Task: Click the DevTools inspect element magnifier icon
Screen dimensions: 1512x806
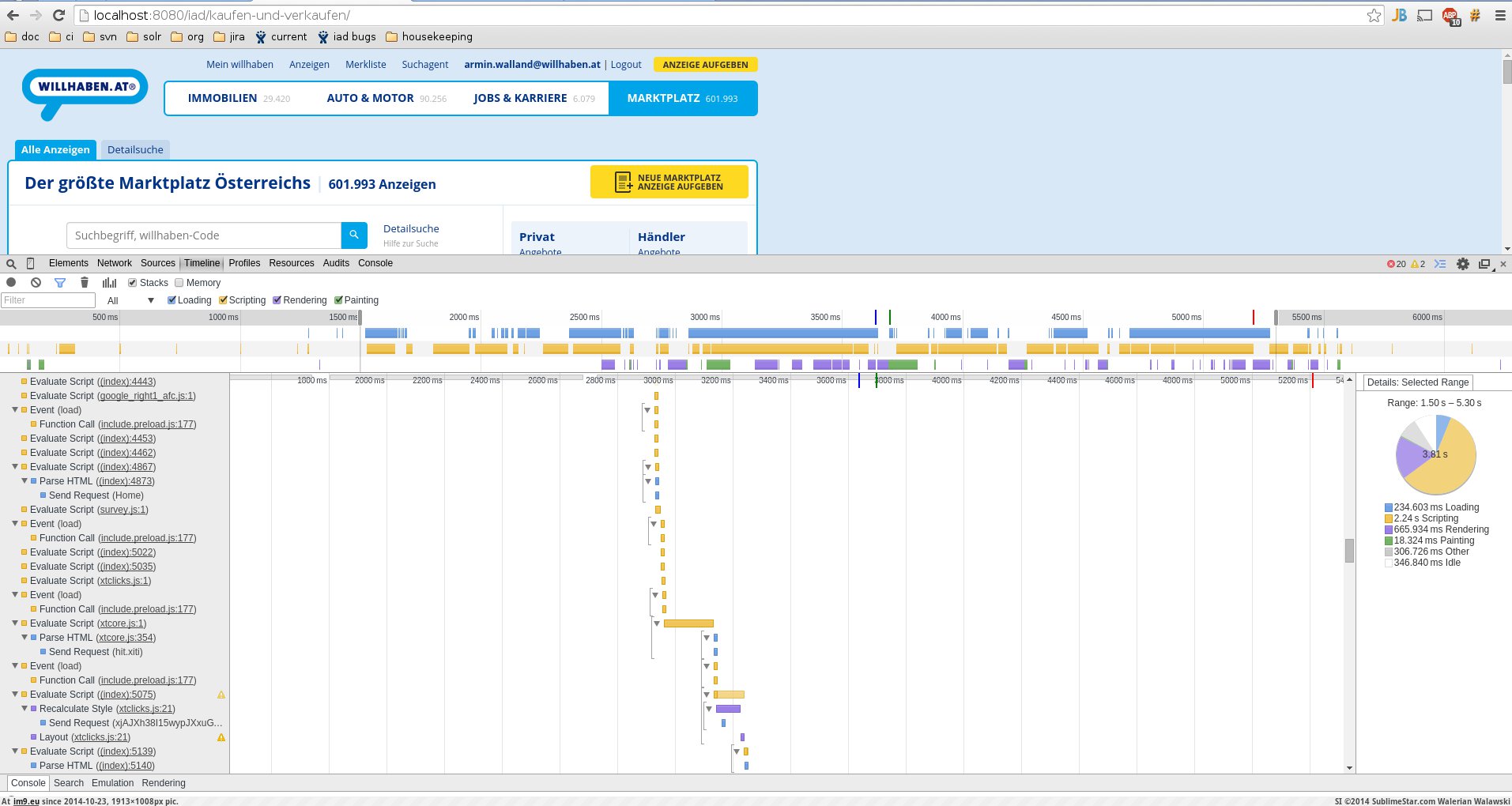Action: 11,264
